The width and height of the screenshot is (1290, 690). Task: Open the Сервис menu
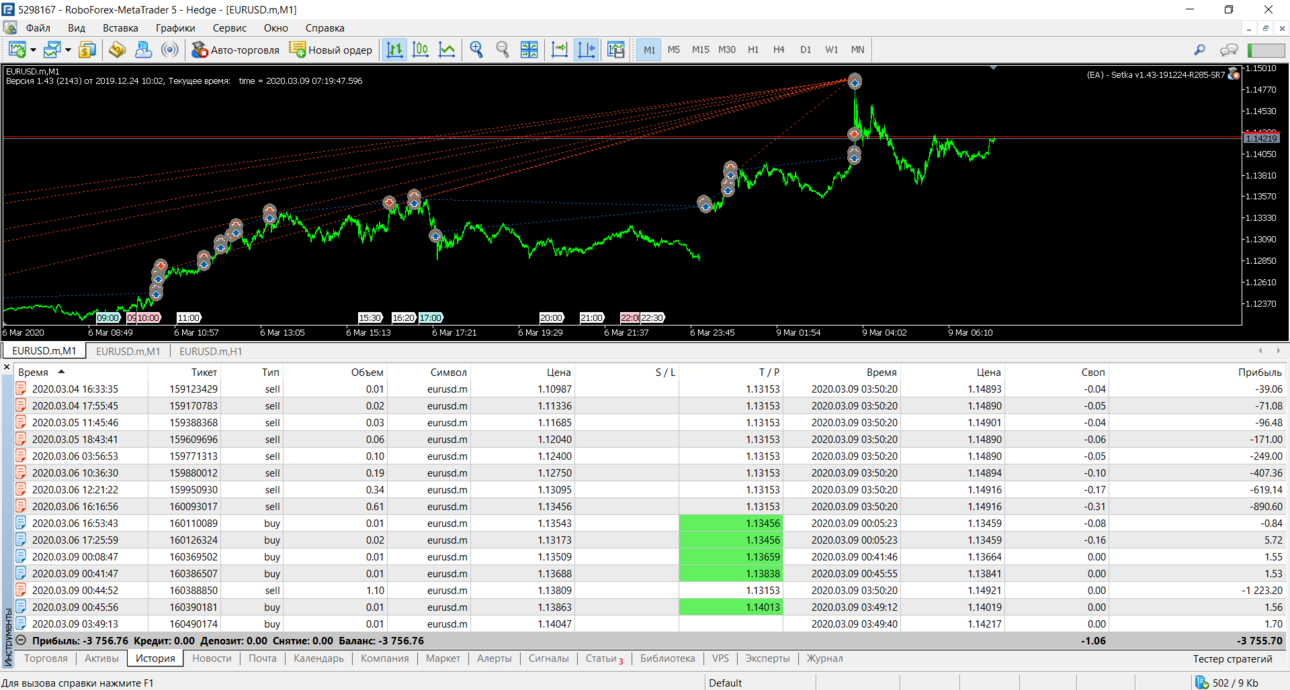point(230,28)
